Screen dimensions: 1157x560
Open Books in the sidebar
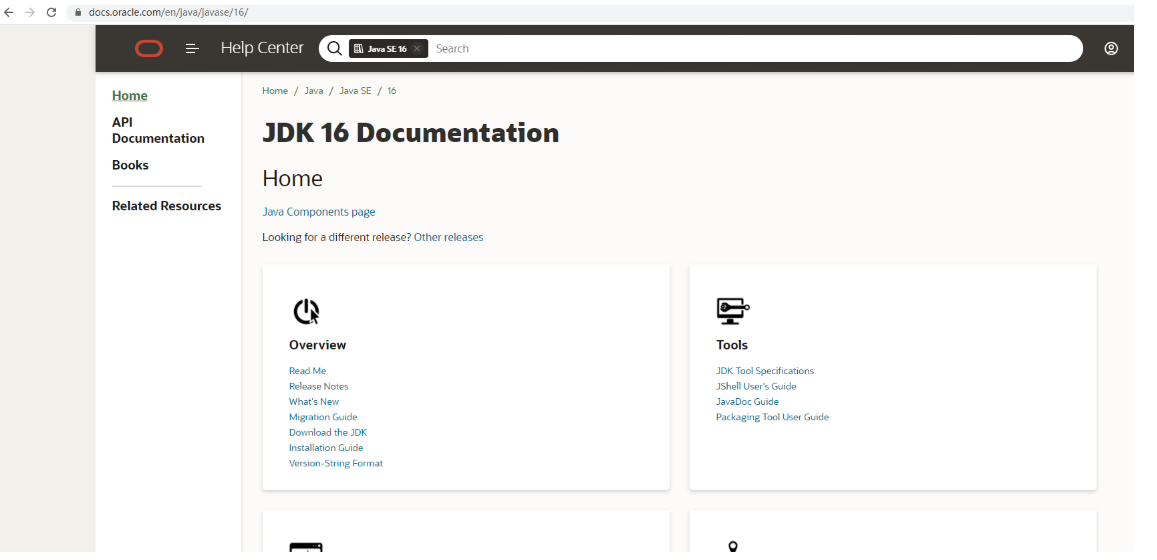pyautogui.click(x=130, y=165)
